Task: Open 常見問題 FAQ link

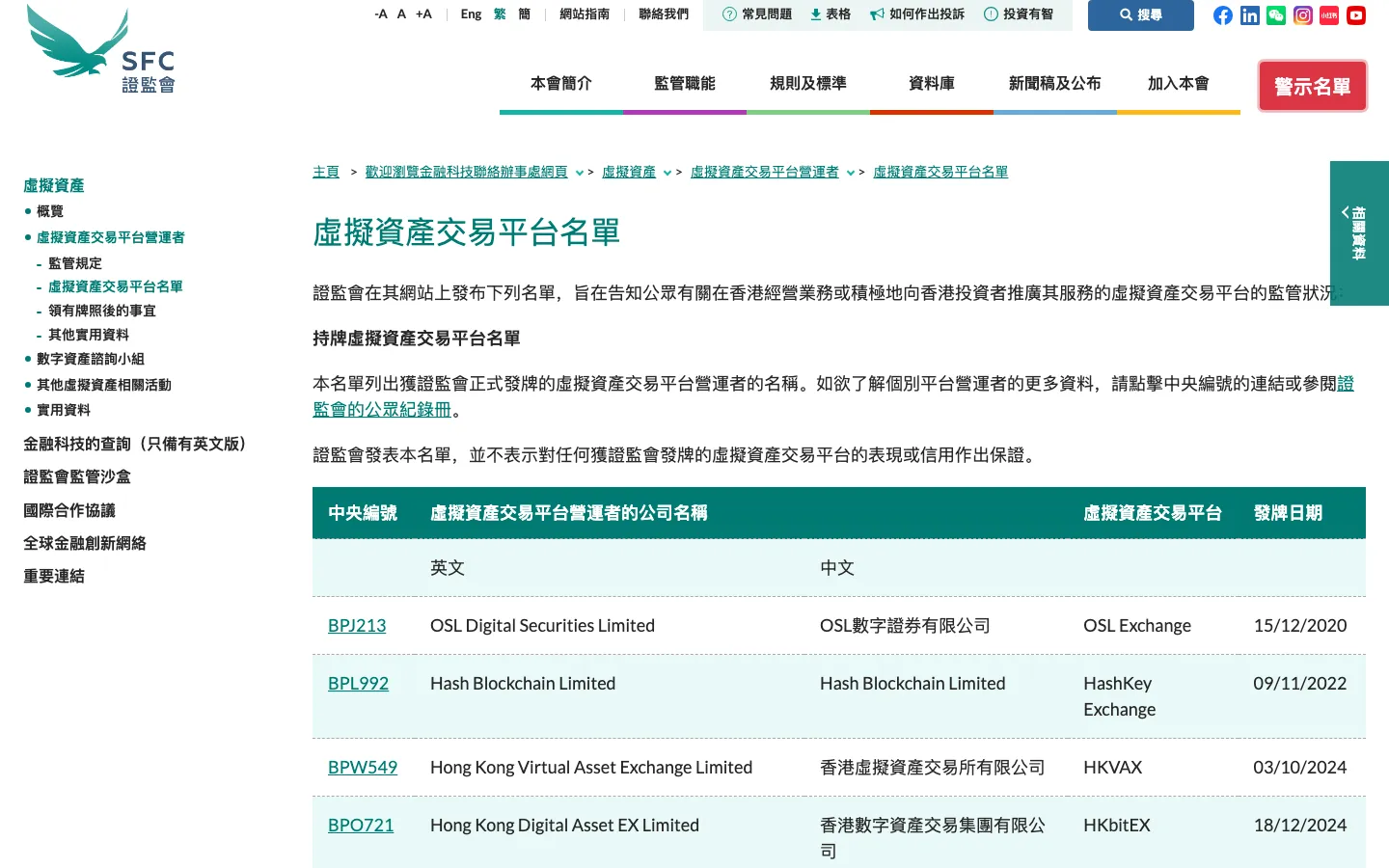Action: (757, 14)
